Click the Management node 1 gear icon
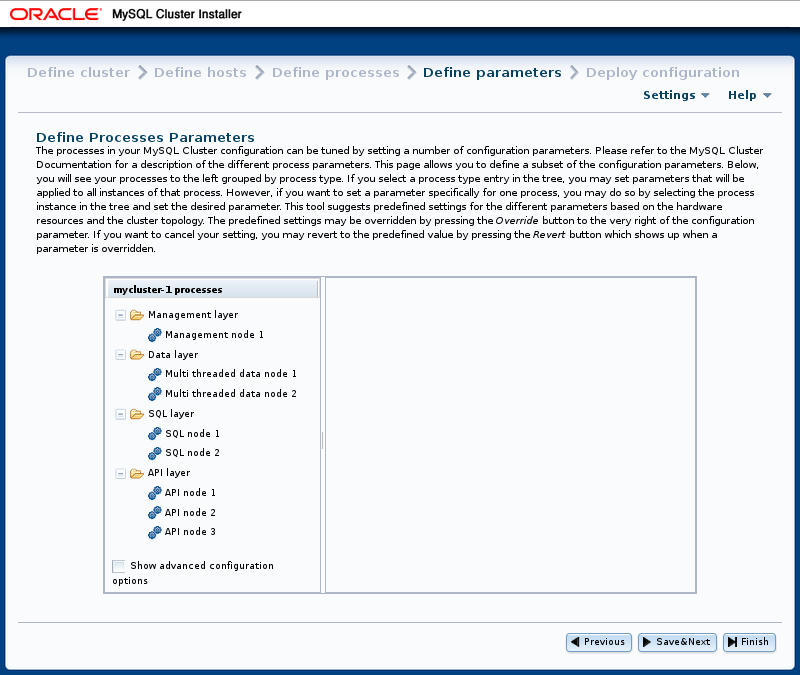 click(x=155, y=335)
